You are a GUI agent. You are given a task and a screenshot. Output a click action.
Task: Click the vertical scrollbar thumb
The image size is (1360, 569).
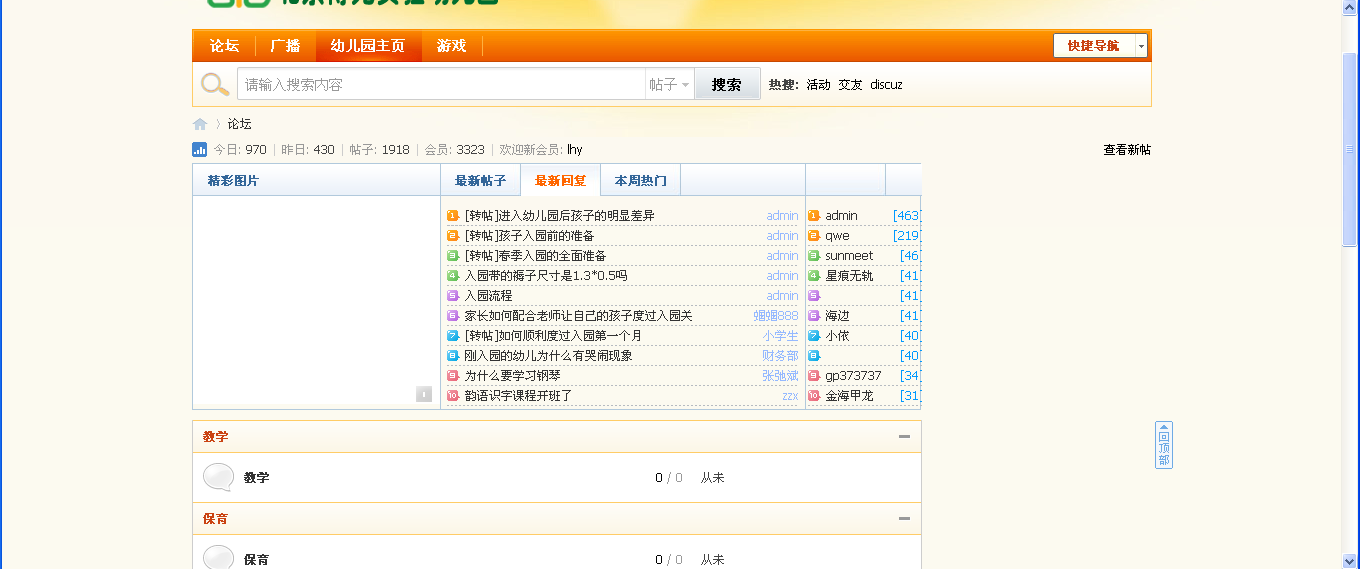(1350, 148)
